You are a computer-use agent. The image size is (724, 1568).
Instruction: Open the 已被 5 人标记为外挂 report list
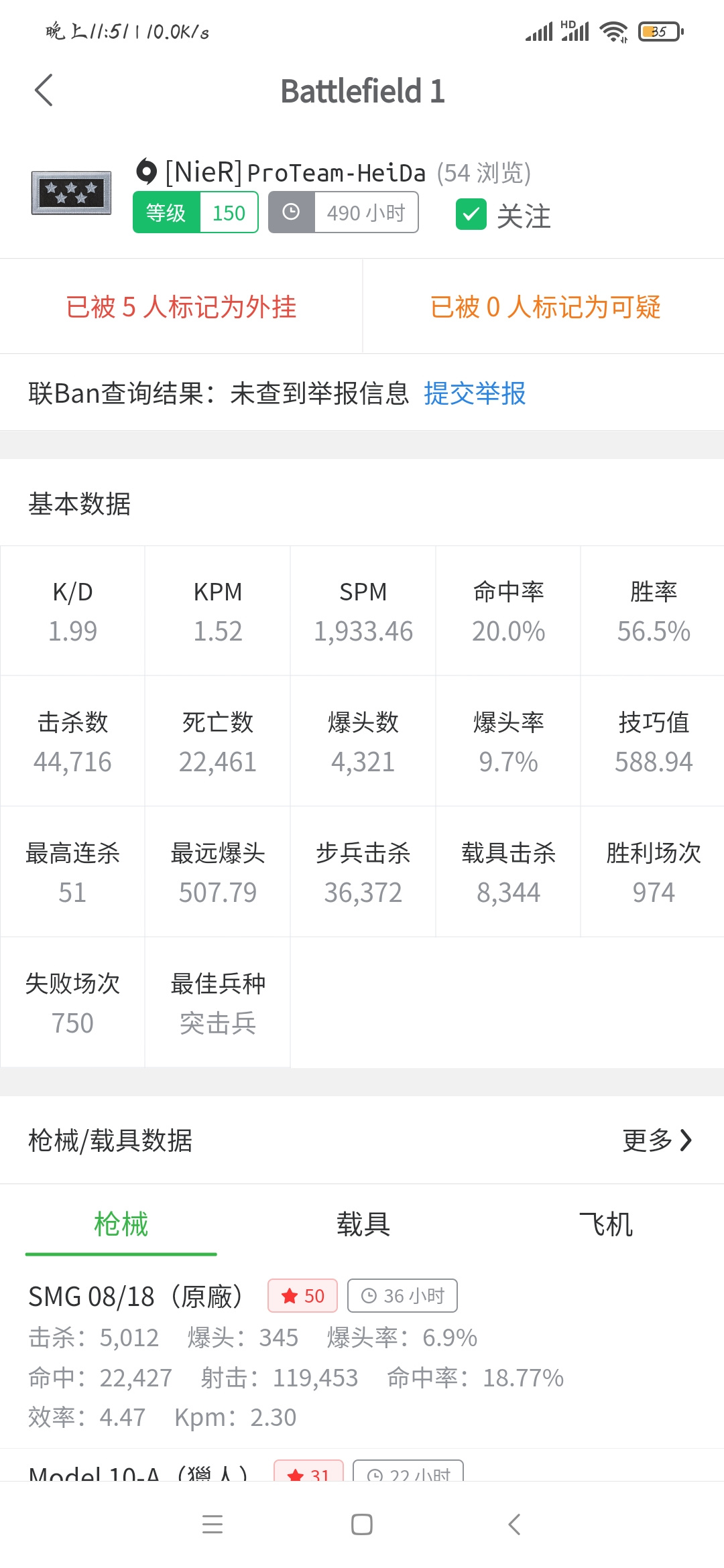[181, 307]
